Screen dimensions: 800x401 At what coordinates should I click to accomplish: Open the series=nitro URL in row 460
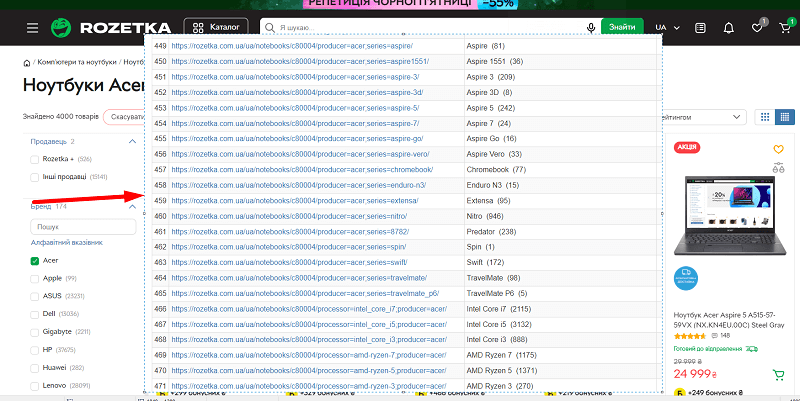[x=289, y=216]
